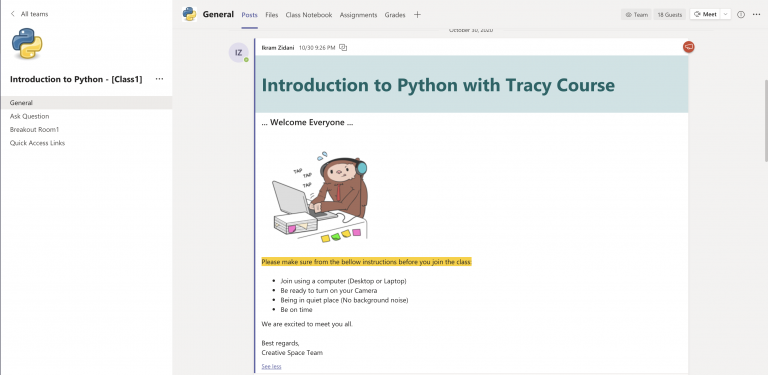Click the monkey typing illustration

(x=320, y=196)
